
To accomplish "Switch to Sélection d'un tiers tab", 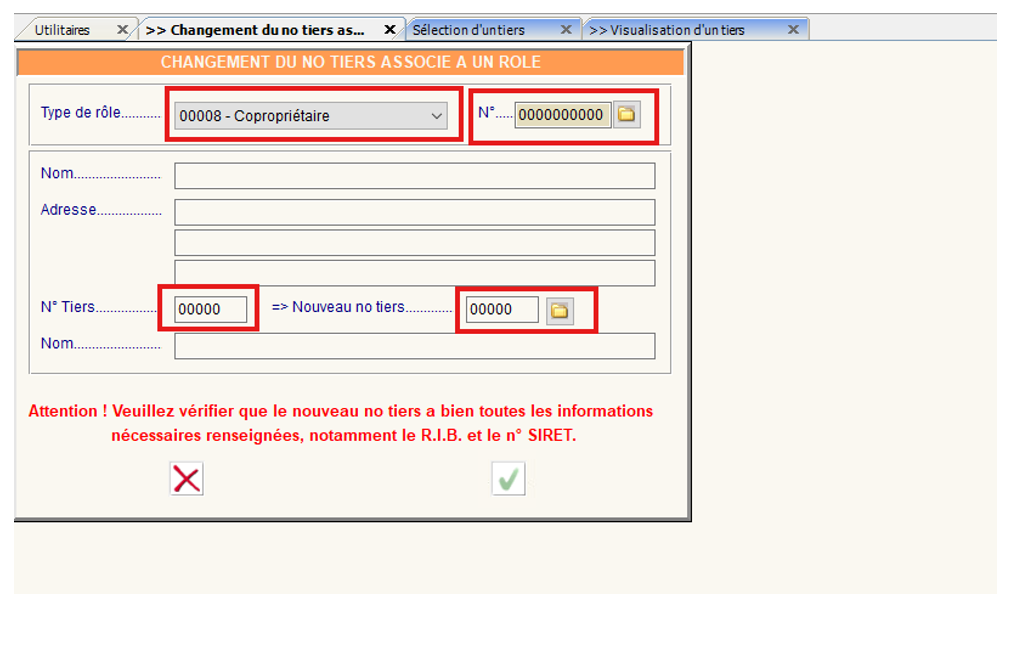I will click(x=469, y=30).
